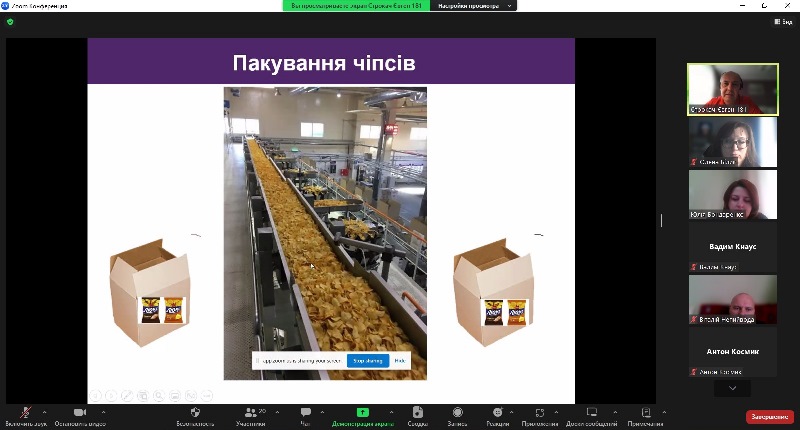Open the Notes tool
Image resolution: width=800 pixels, height=430 pixels.
tap(645, 416)
